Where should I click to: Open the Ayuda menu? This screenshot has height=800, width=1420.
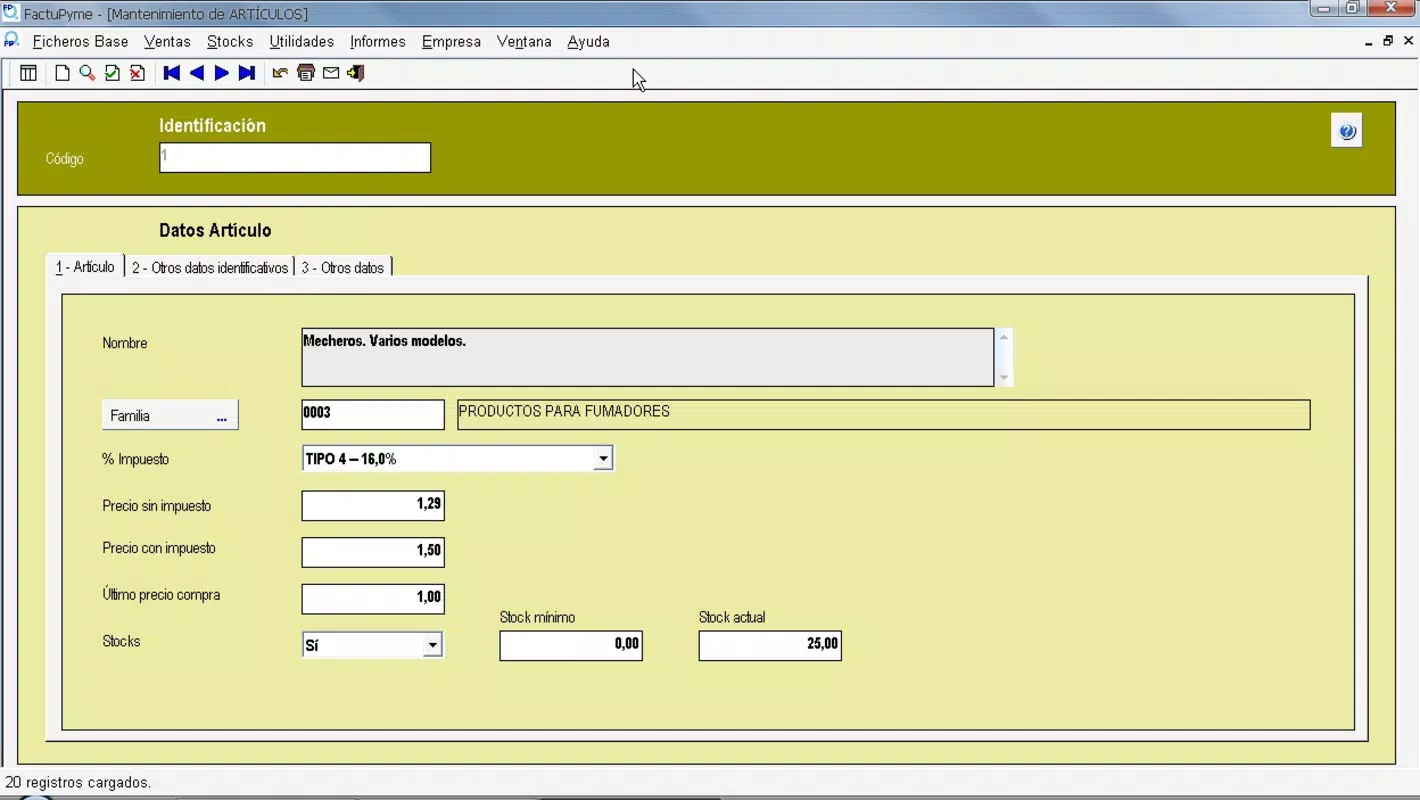coord(588,42)
